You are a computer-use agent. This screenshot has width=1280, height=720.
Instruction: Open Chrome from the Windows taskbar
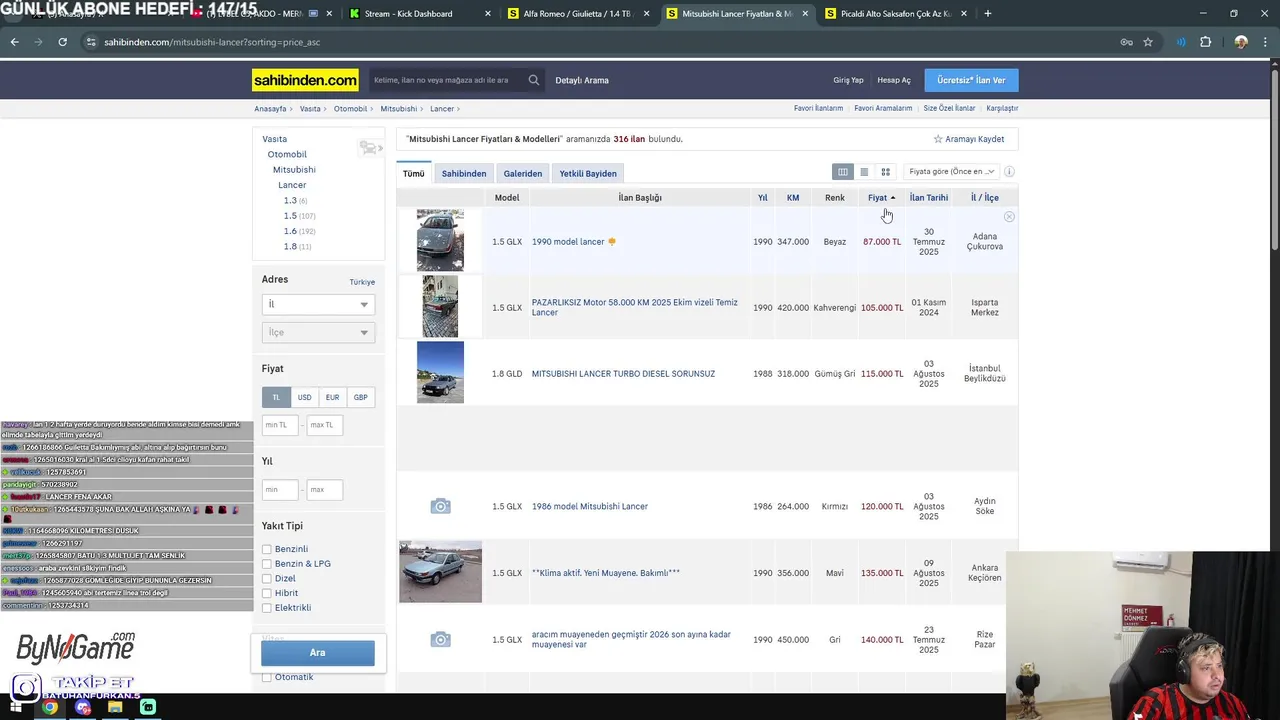pos(49,707)
